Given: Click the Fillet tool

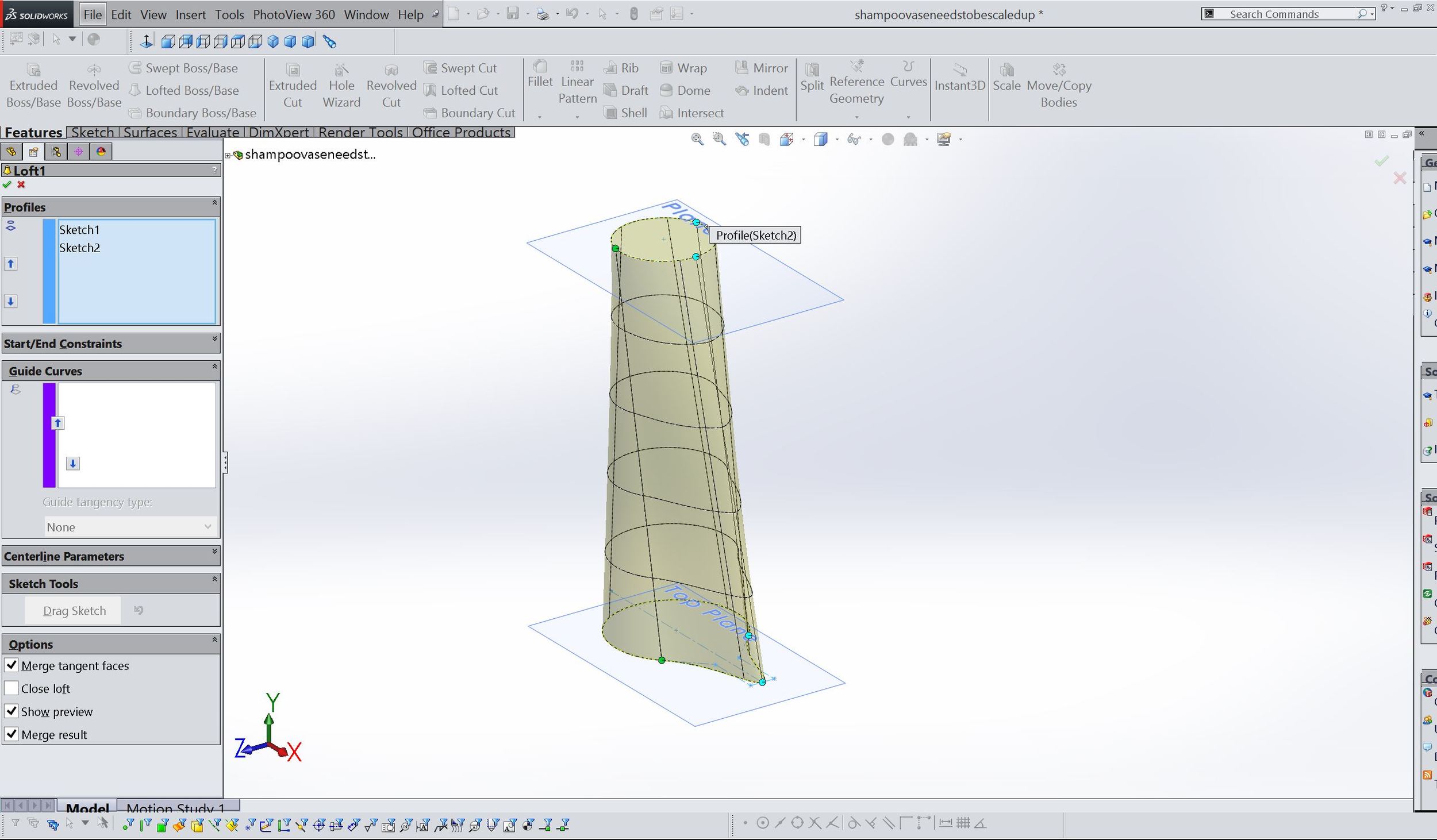Looking at the screenshot, I should coord(540,74).
